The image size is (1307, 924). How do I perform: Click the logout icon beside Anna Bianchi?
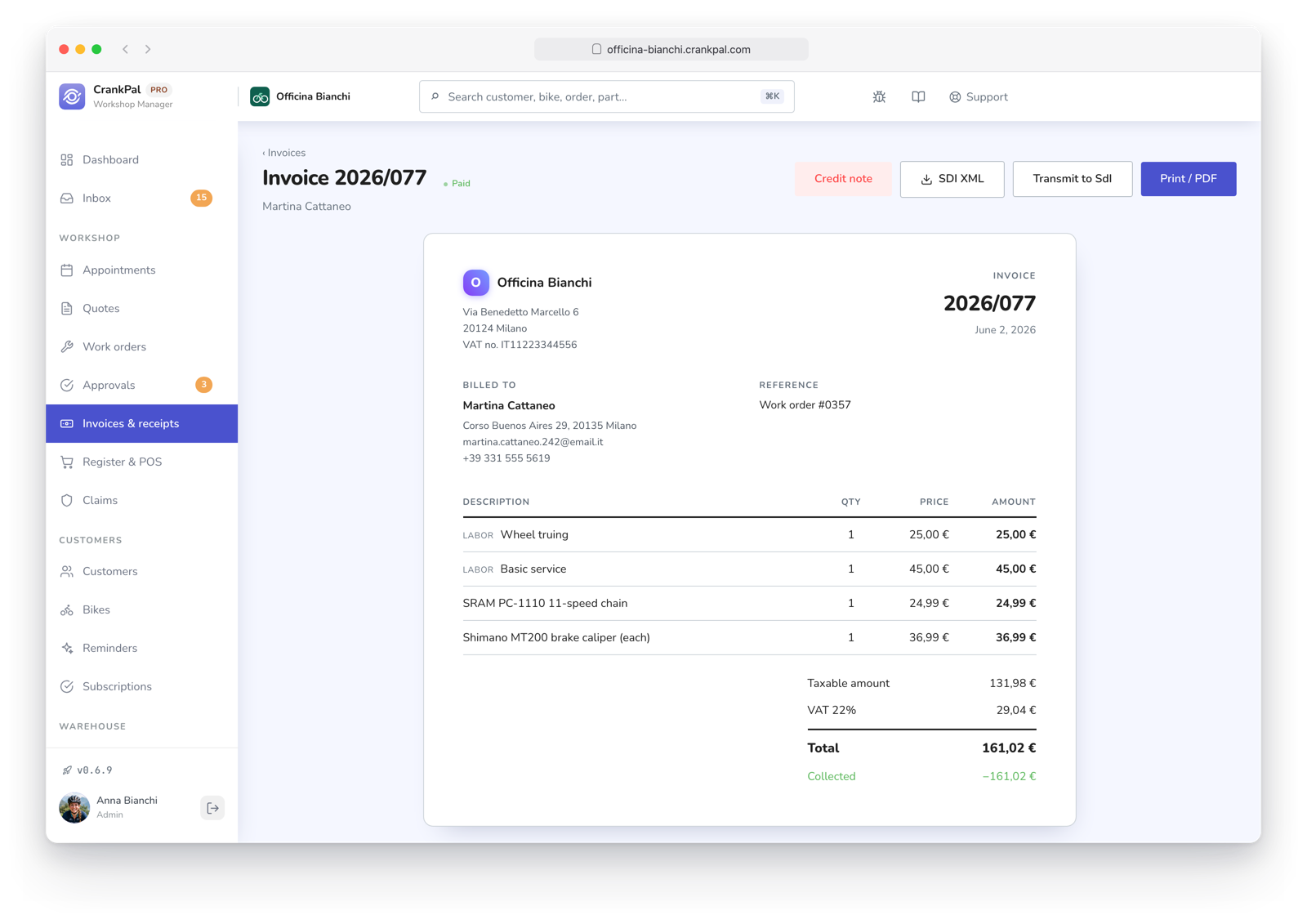pyautogui.click(x=212, y=808)
